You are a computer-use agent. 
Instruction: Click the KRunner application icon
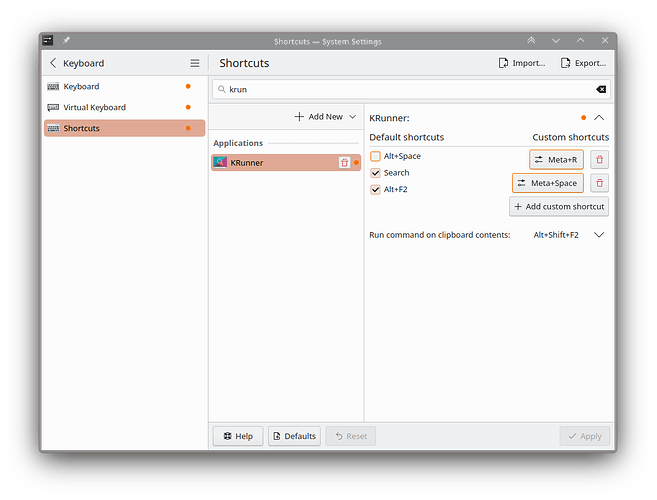point(220,163)
